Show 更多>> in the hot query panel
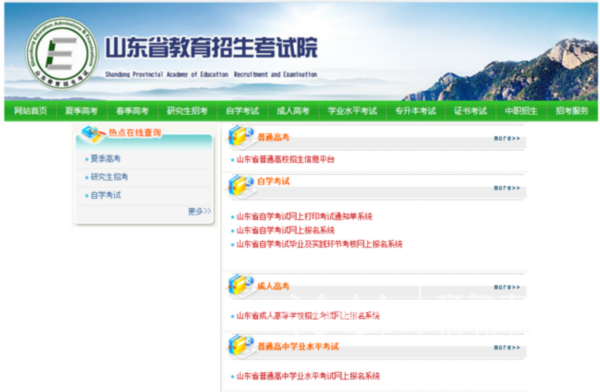This screenshot has width=600, height=392. (x=199, y=211)
